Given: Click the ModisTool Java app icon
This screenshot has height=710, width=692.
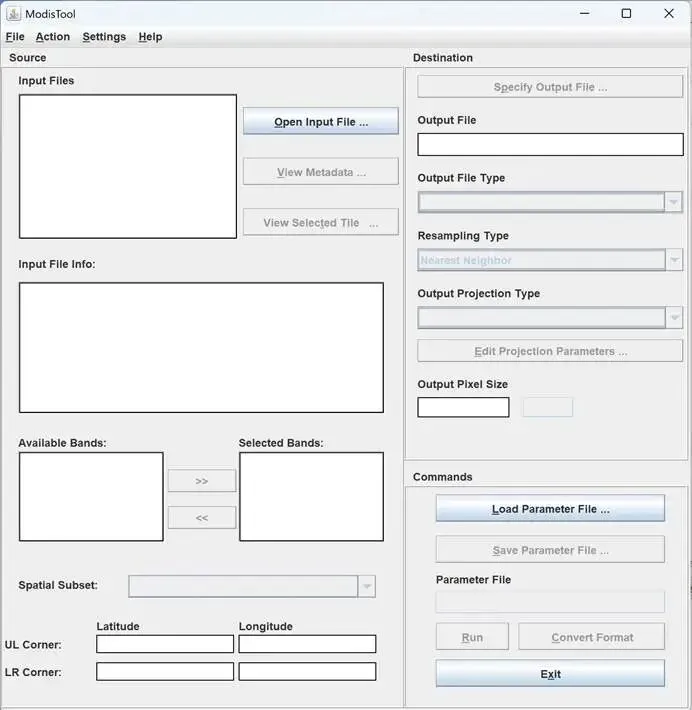Looking at the screenshot, I should (13, 14).
